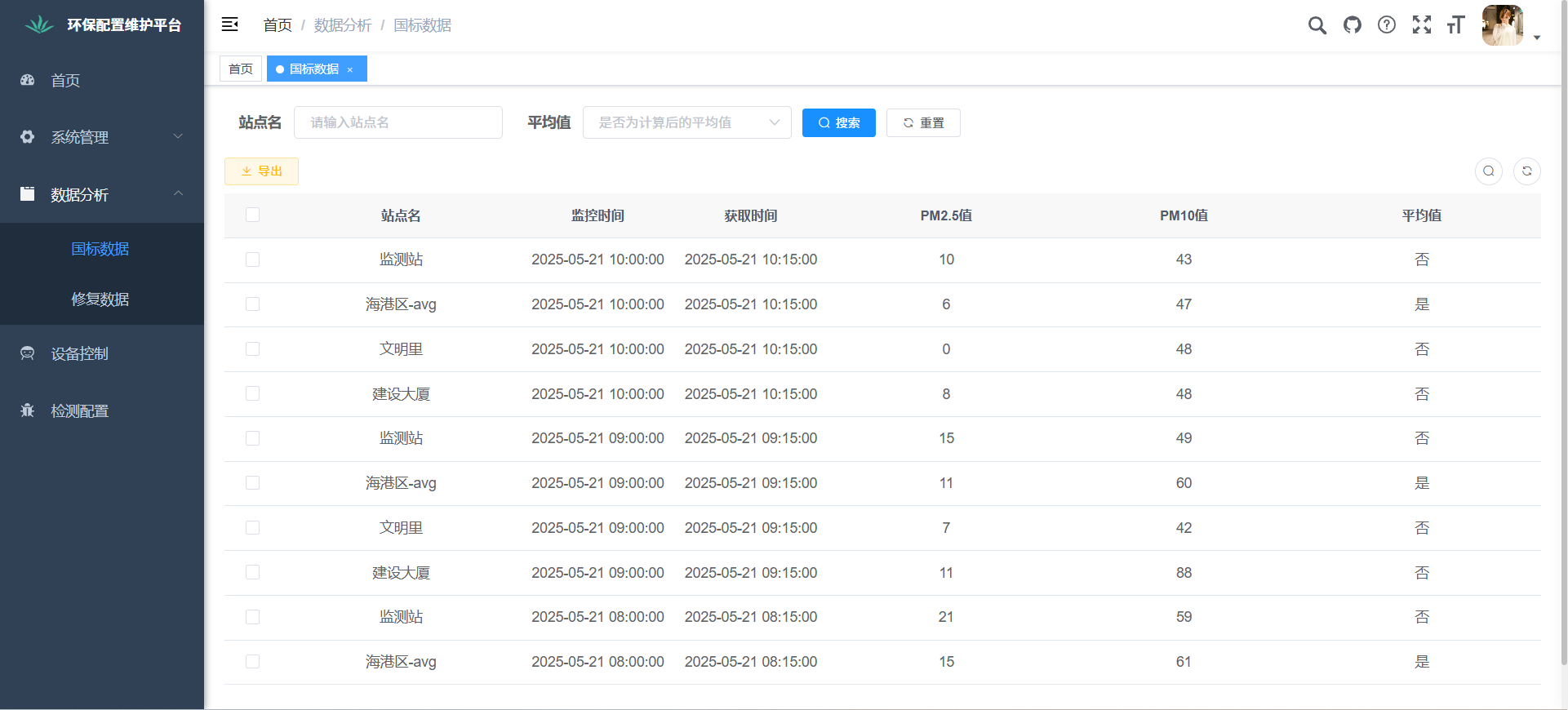Collapse the sidebar with the hamburger icon

pyautogui.click(x=229, y=24)
